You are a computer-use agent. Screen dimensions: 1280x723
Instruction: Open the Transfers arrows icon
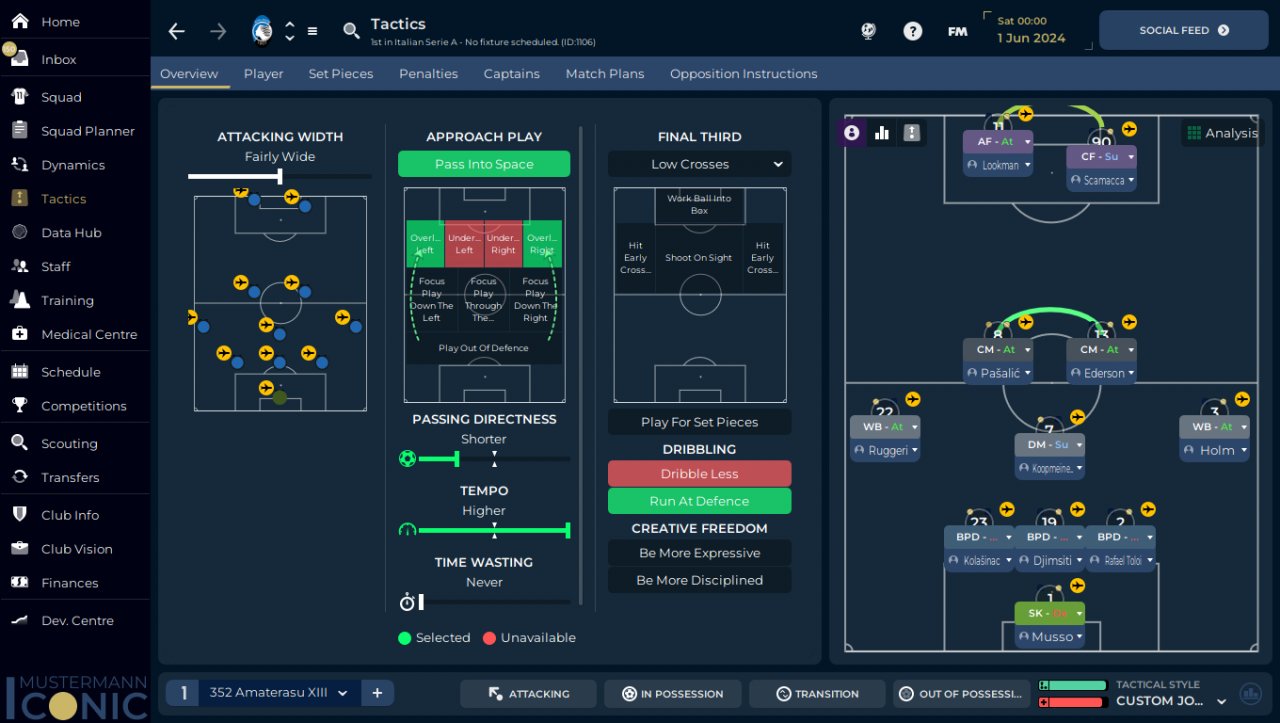(20, 477)
